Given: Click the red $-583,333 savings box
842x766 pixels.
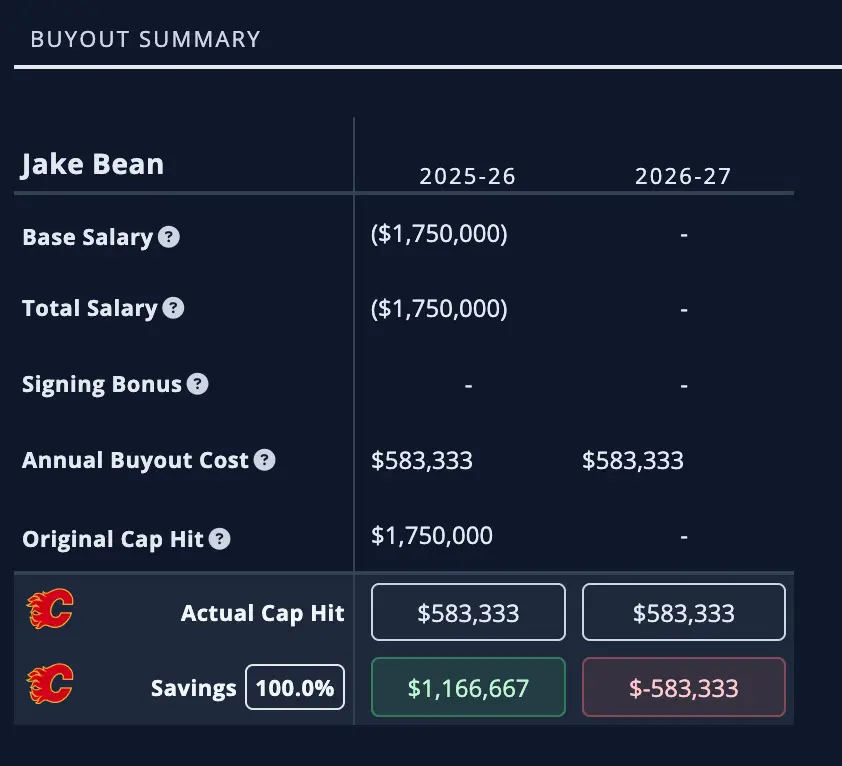Looking at the screenshot, I should pyautogui.click(x=684, y=688).
